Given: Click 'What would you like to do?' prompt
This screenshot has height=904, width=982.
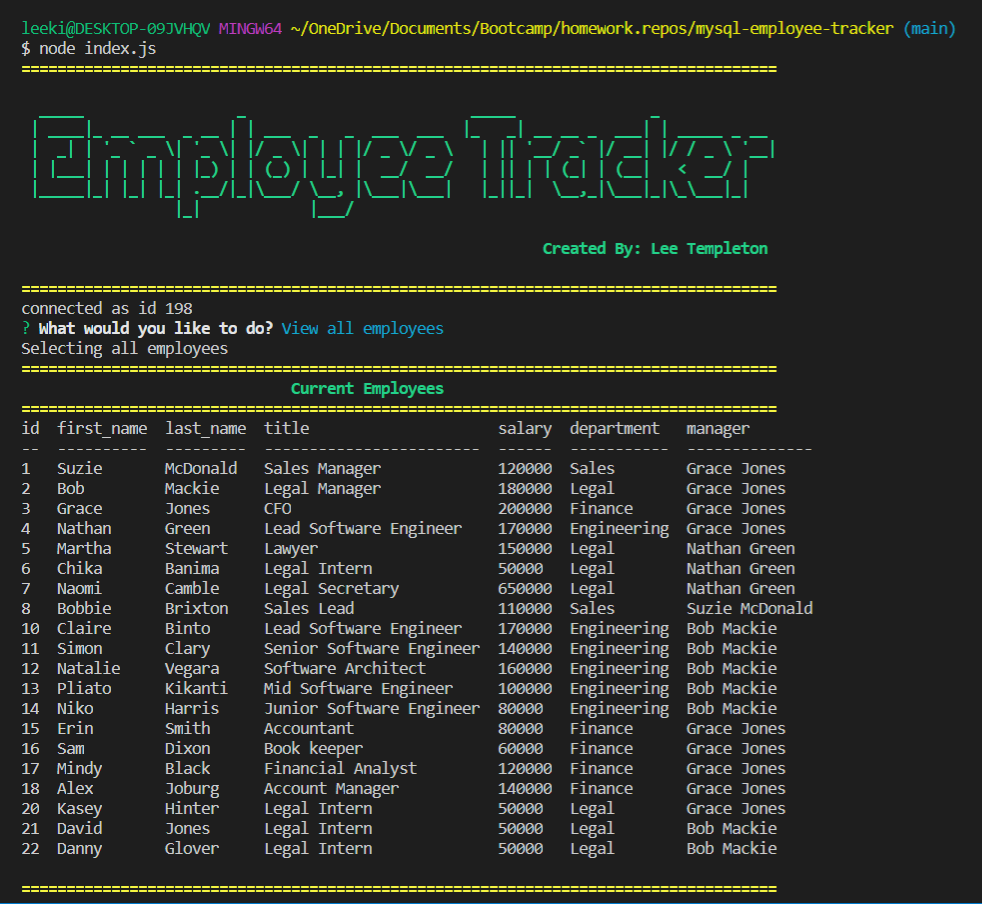Looking at the screenshot, I should (156, 328).
